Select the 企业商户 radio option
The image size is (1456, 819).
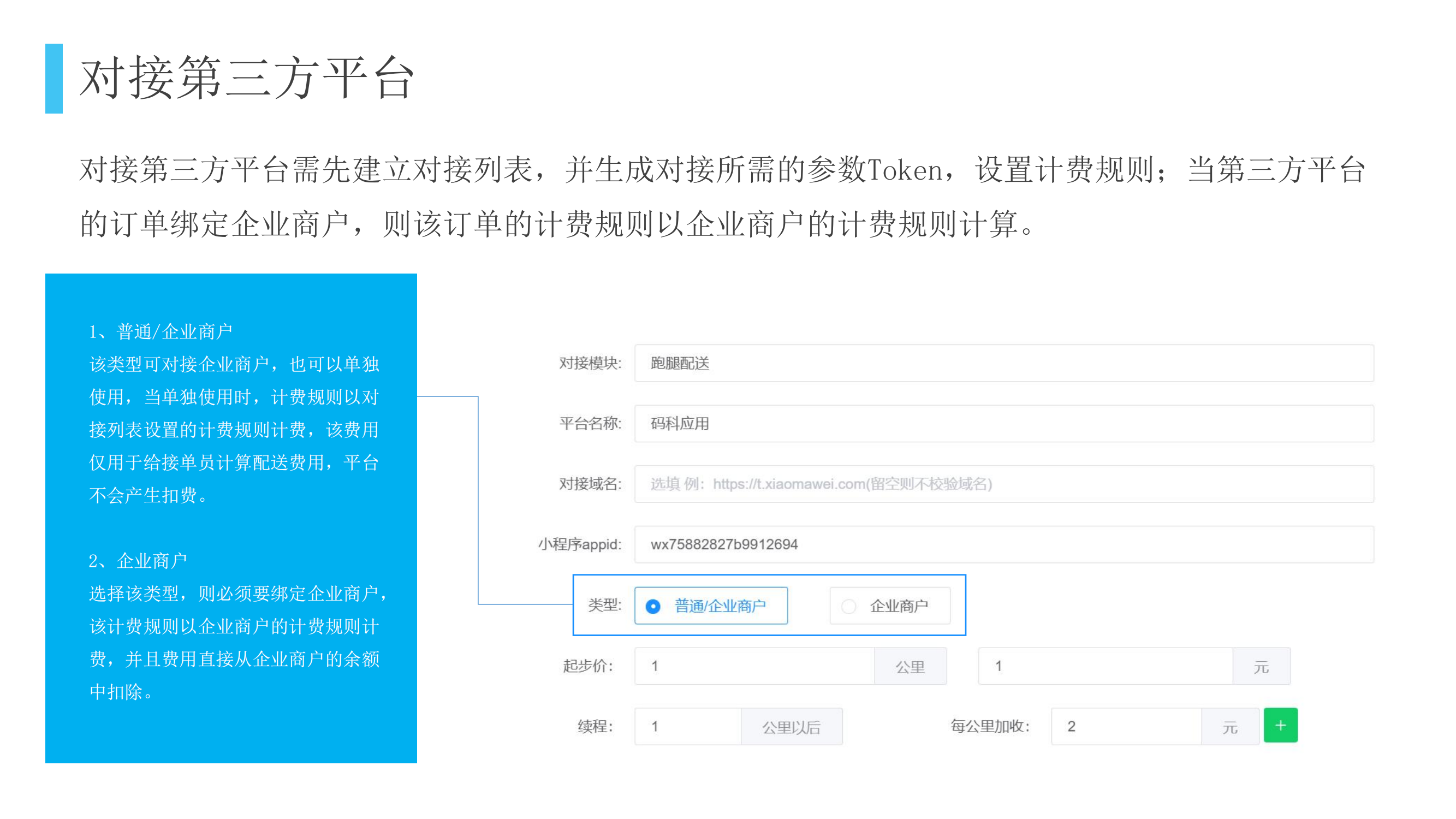890,606
